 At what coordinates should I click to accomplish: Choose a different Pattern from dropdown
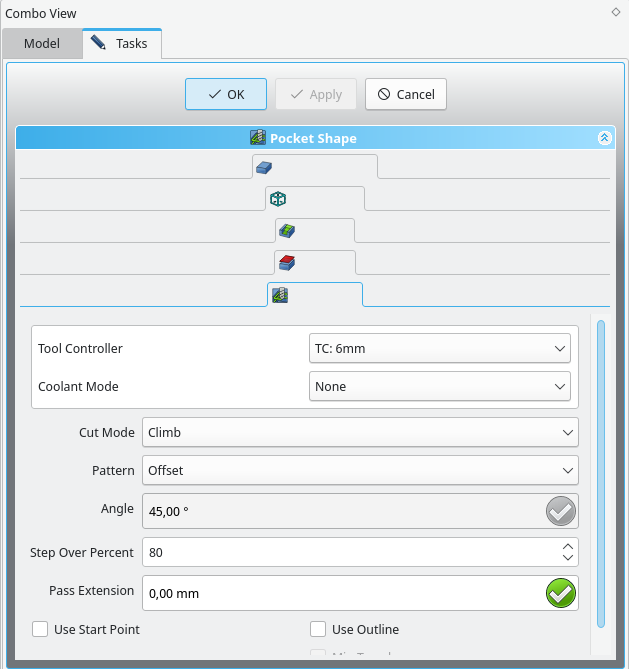[x=360, y=470]
